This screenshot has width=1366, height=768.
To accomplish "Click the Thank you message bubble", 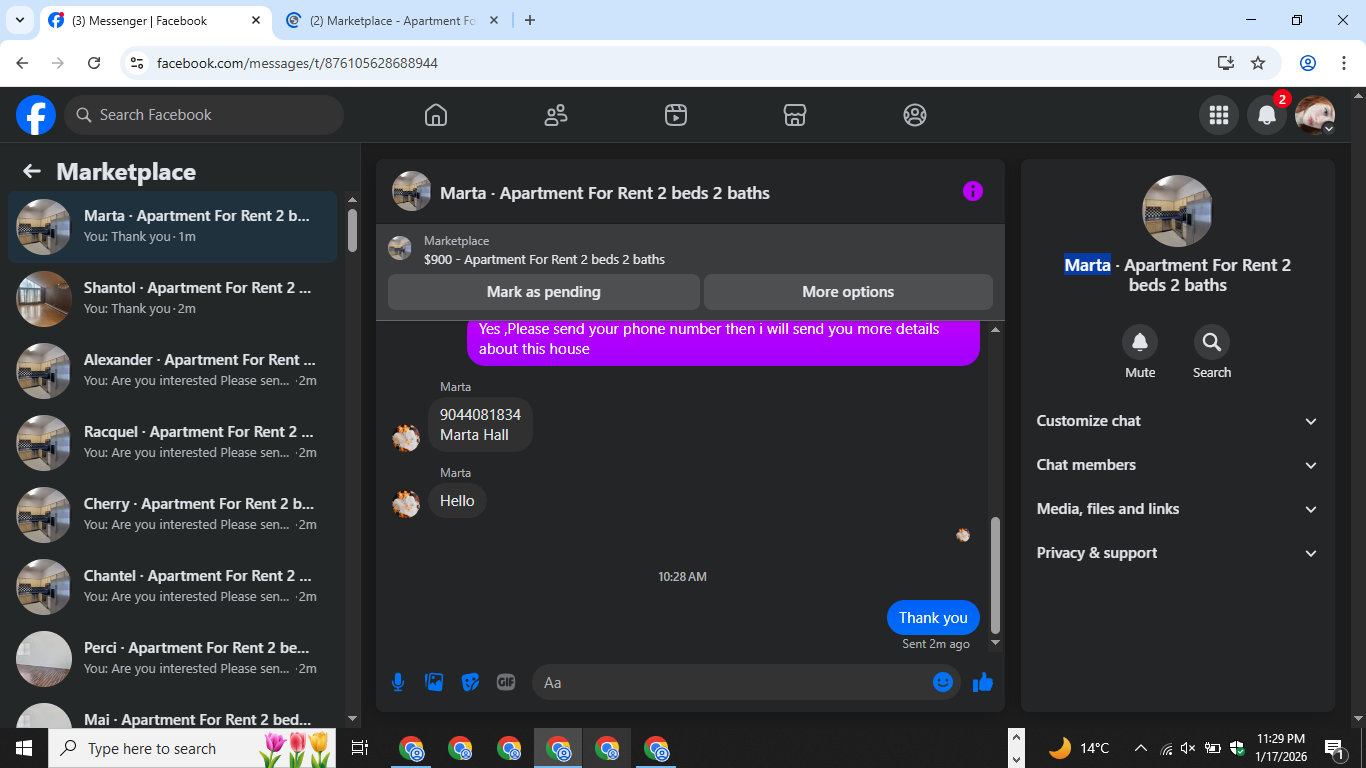I will pos(933,617).
